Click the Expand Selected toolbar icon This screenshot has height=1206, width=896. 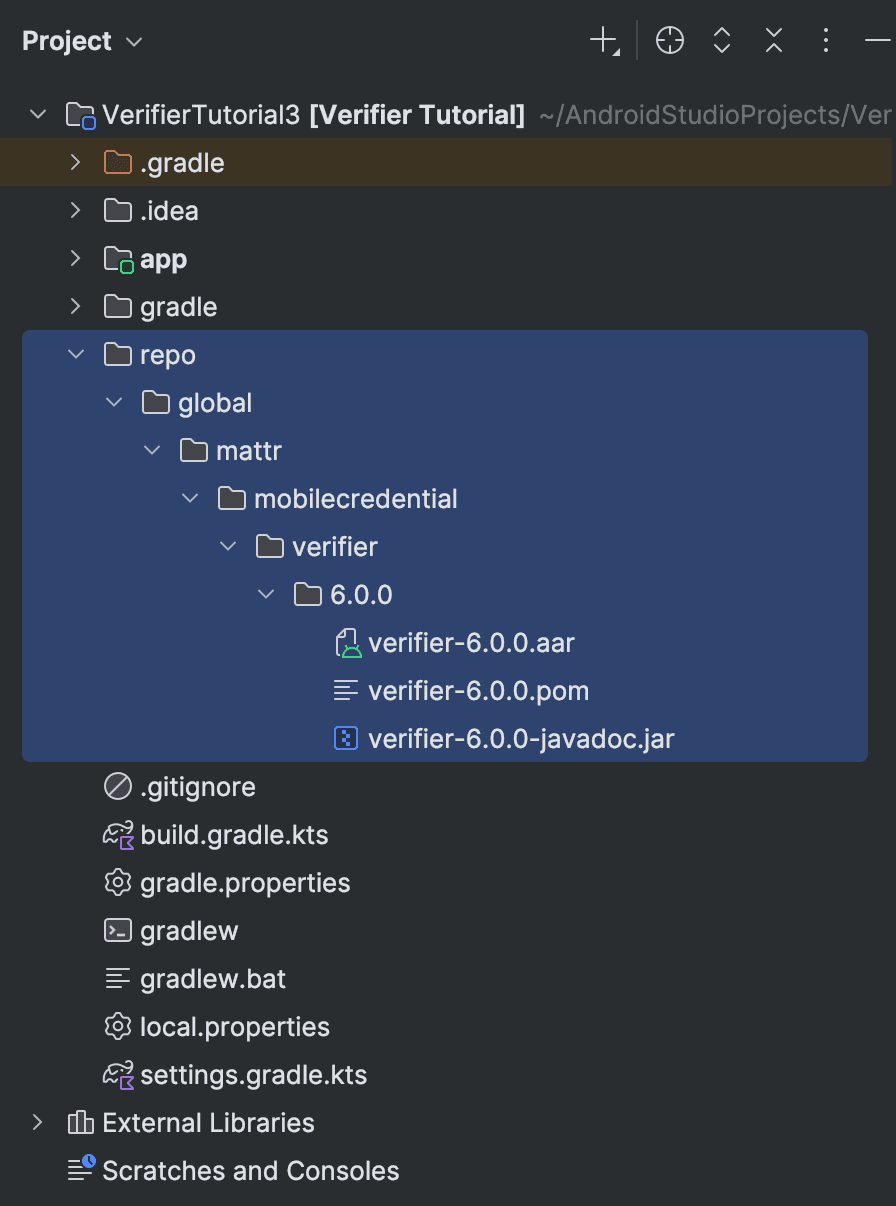tap(722, 41)
